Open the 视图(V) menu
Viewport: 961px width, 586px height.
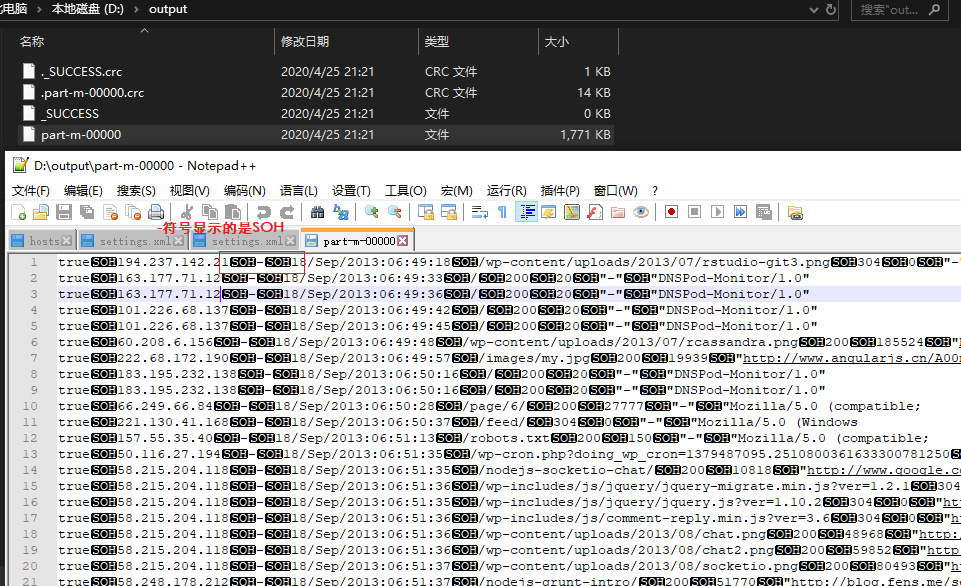tap(189, 191)
